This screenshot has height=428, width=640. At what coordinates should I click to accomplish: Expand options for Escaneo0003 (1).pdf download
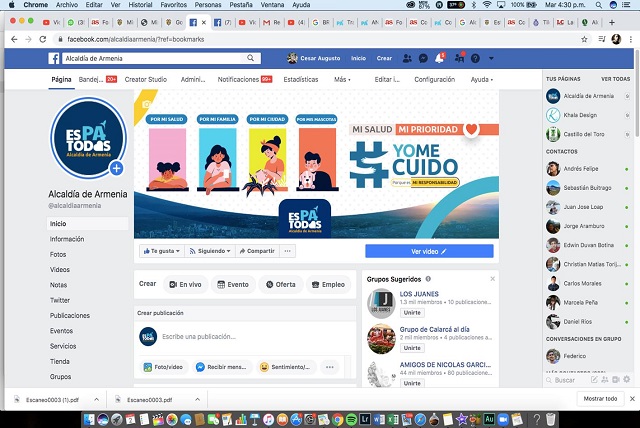tap(96, 399)
